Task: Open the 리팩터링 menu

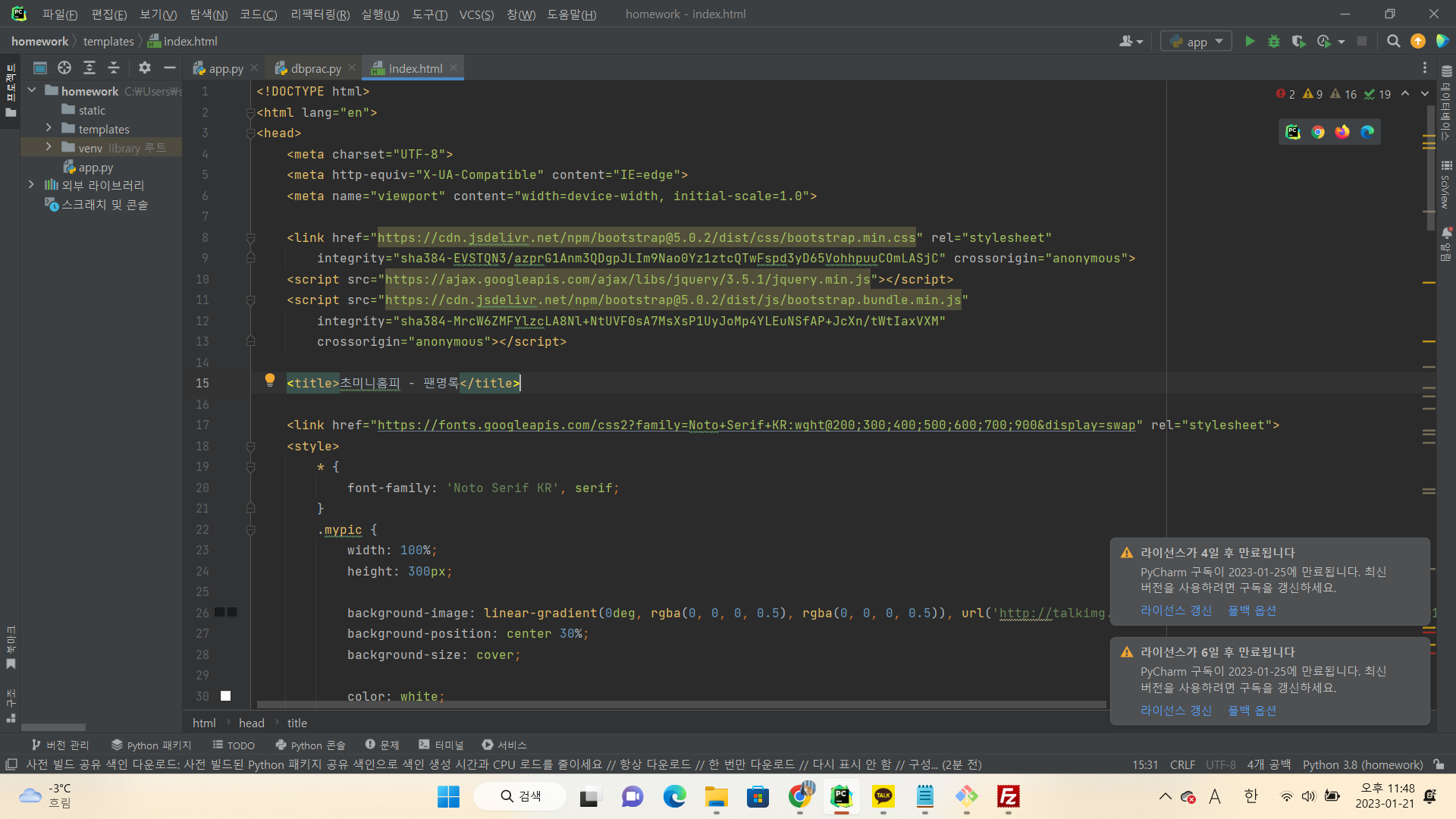Action: [320, 14]
